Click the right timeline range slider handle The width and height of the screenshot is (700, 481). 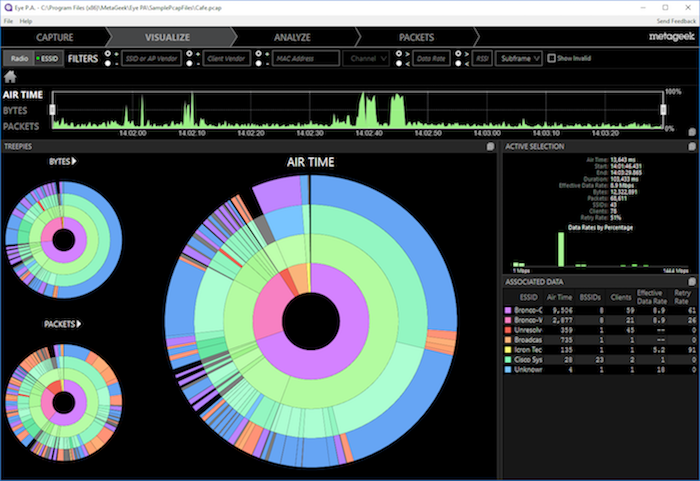tap(663, 109)
